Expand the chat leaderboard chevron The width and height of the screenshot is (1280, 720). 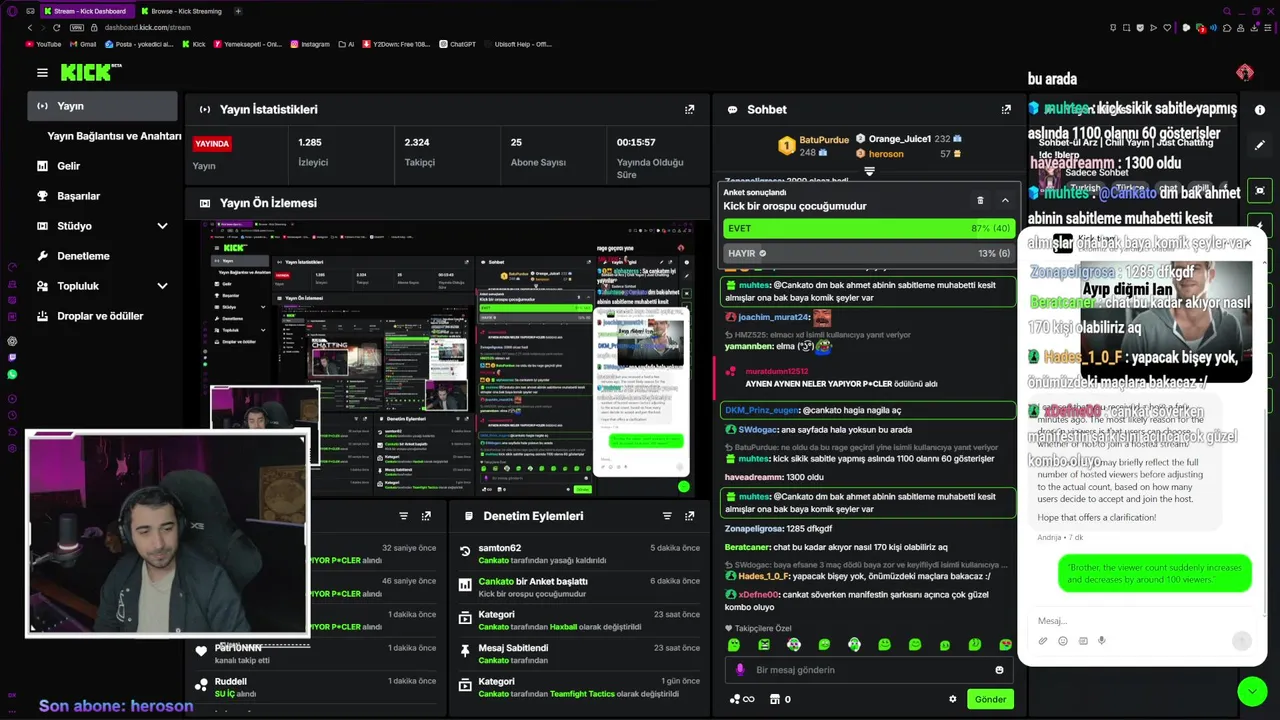point(869,172)
